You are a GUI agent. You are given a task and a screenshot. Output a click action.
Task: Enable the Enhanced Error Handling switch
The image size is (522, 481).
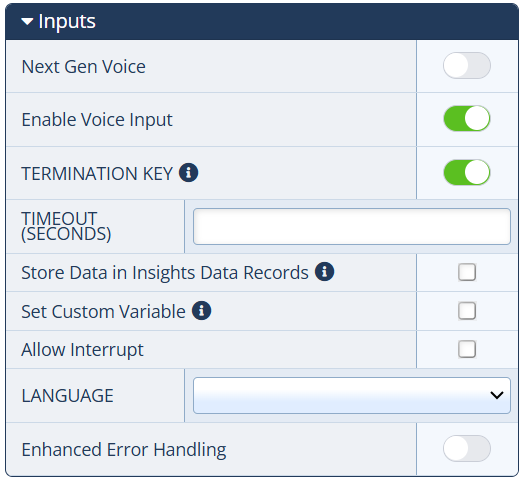466,448
